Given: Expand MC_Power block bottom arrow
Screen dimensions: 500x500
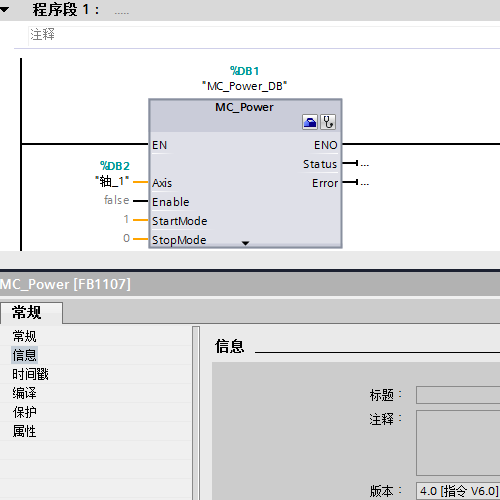Looking at the screenshot, I should tap(245, 243).
